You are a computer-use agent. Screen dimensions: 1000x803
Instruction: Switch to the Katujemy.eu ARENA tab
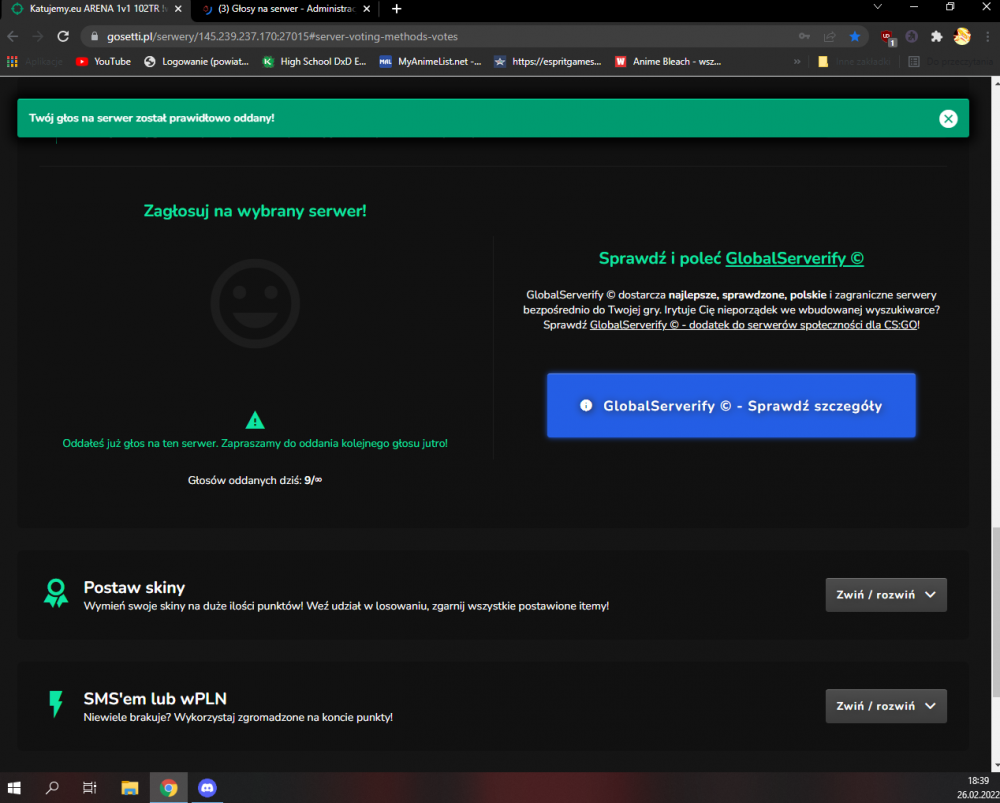tap(96, 9)
